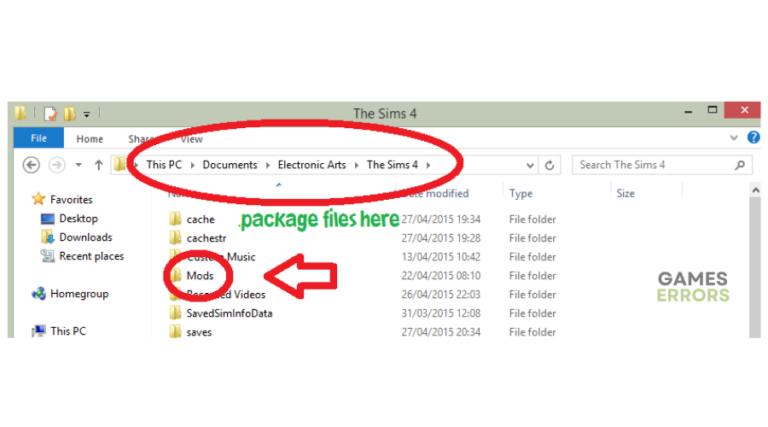
Task: Select the cache folder
Action: coord(200,219)
